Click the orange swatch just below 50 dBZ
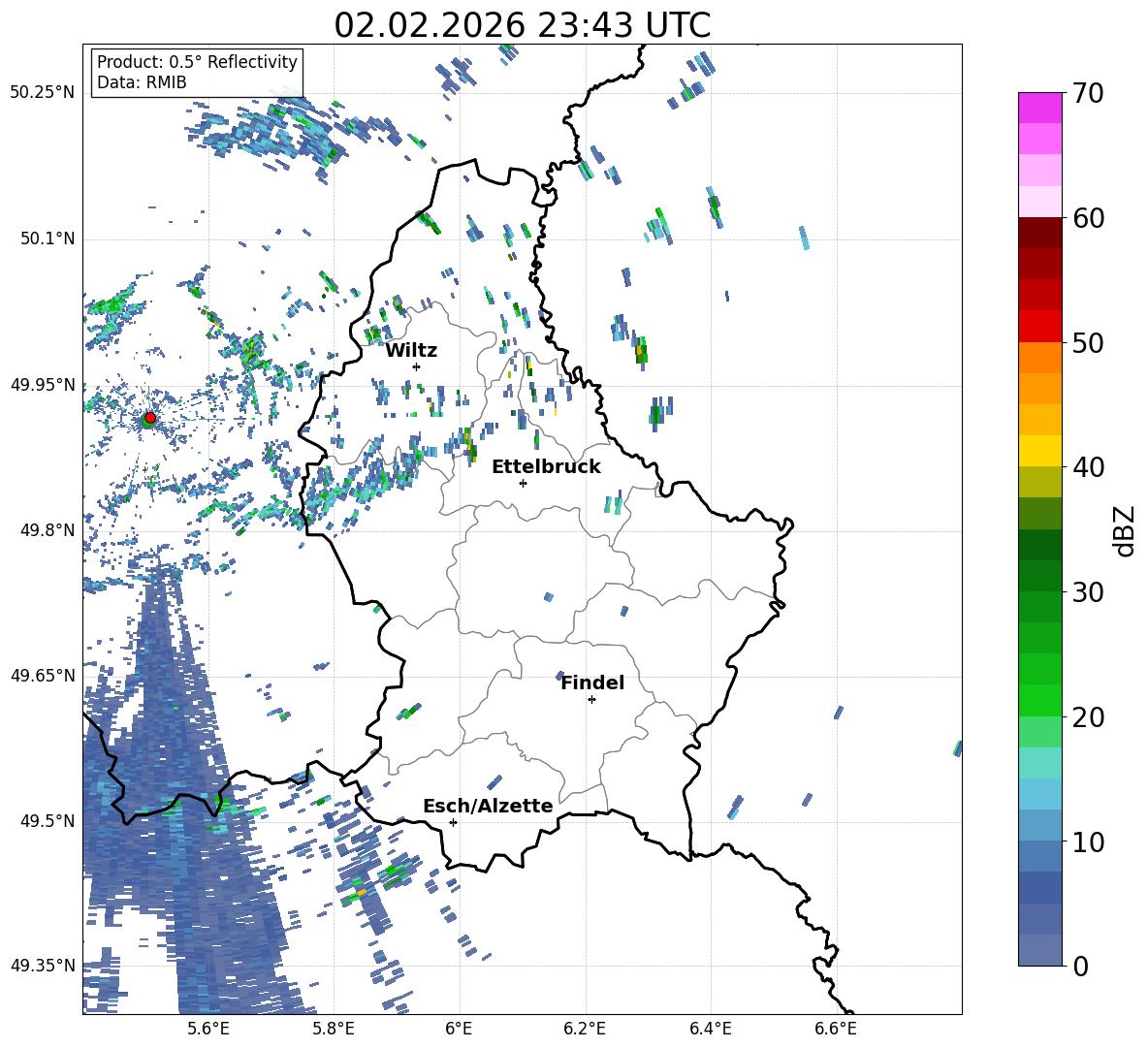 pyautogui.click(x=1039, y=357)
